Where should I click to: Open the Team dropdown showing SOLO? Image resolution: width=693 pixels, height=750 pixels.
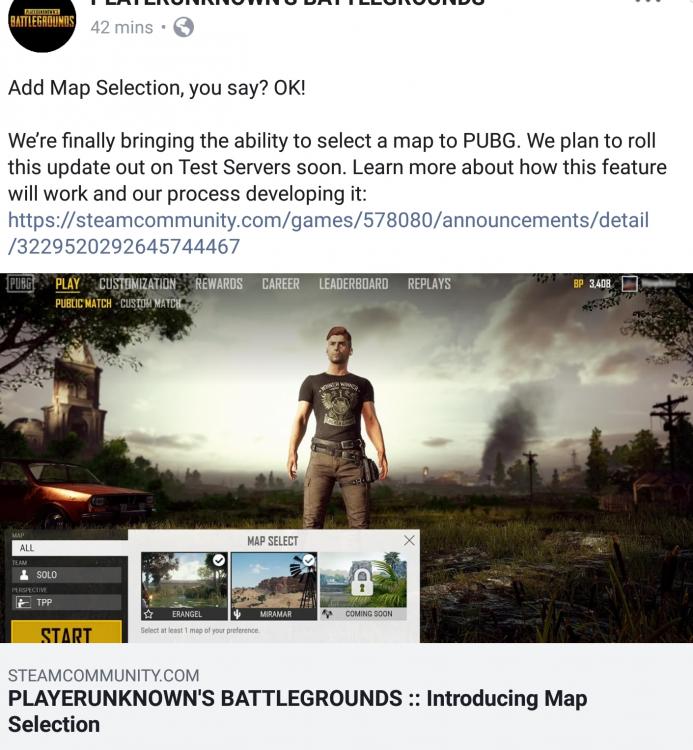click(66, 575)
